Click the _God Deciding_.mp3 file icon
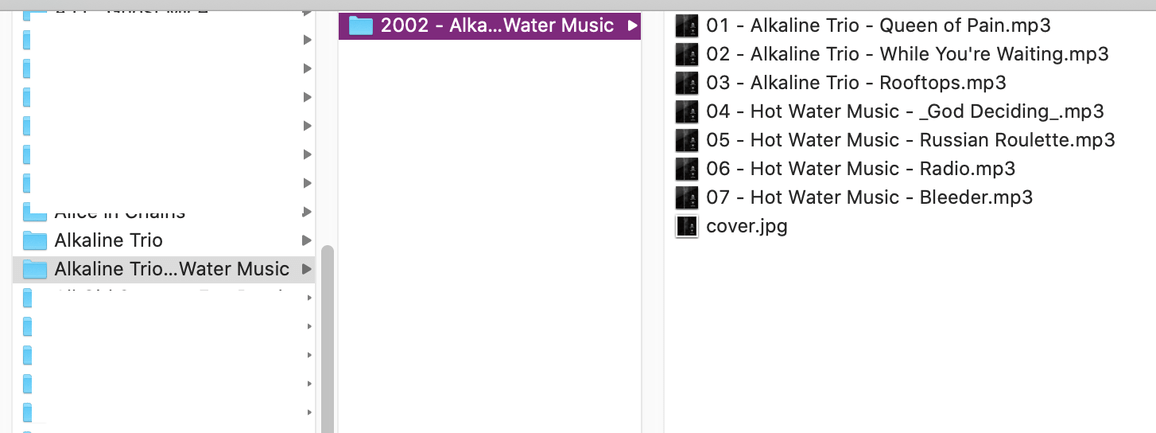This screenshot has width=1156, height=433. pos(686,112)
